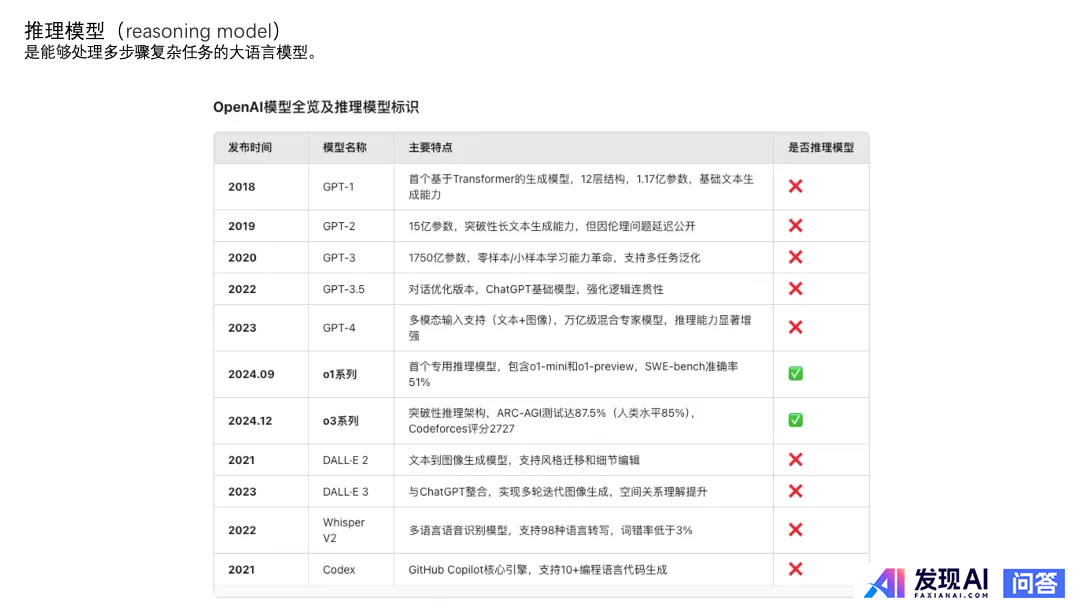1080x608 pixels.
Task: Click the GPT-3.5 description 对话优化版本
Action: click(536, 289)
